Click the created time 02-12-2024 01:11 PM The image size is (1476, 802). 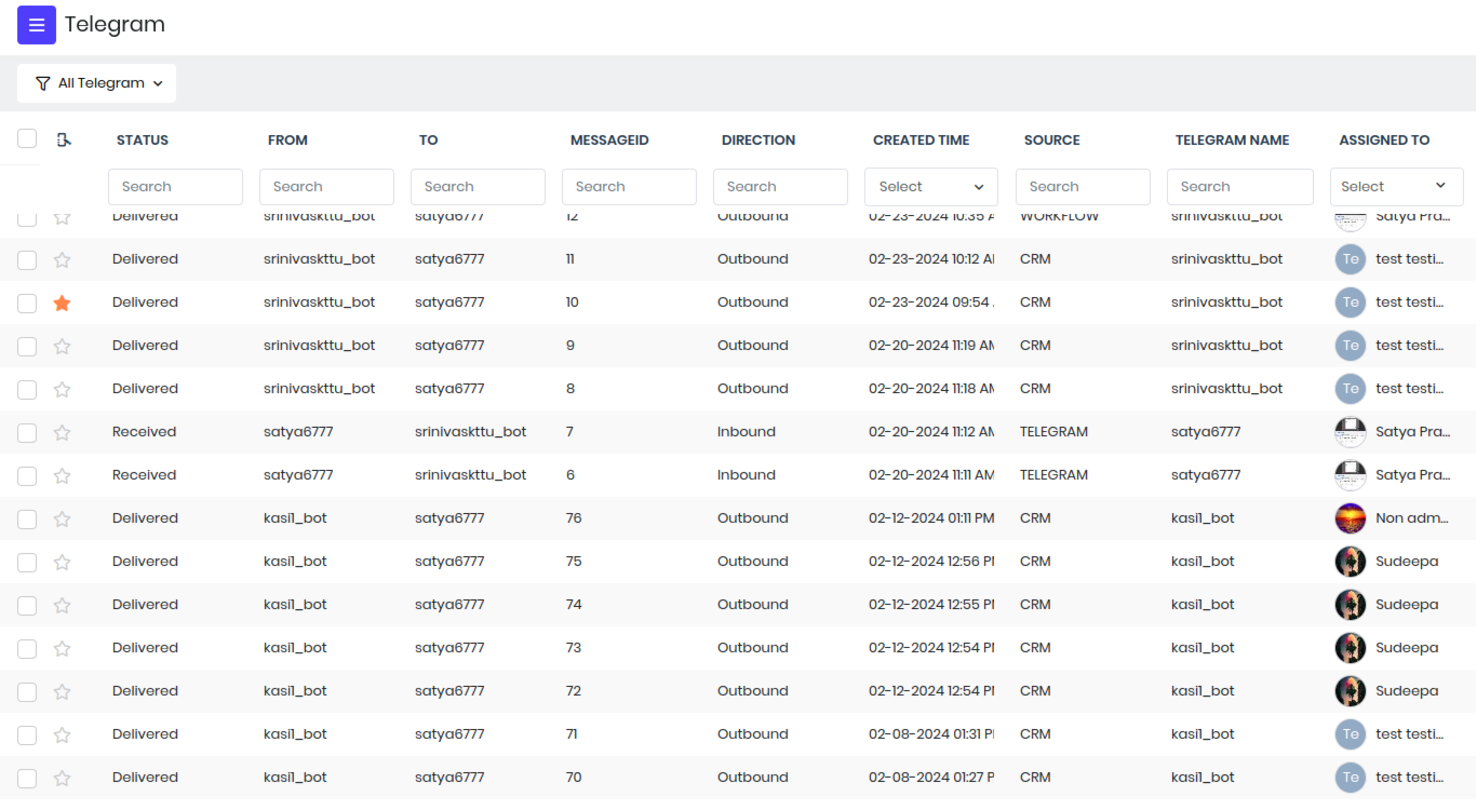coord(931,518)
